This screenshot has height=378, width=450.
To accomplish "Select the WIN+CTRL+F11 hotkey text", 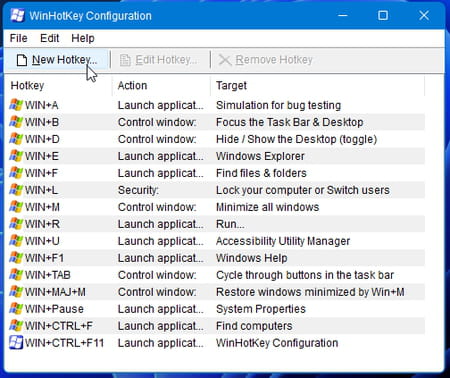I will click(65, 343).
